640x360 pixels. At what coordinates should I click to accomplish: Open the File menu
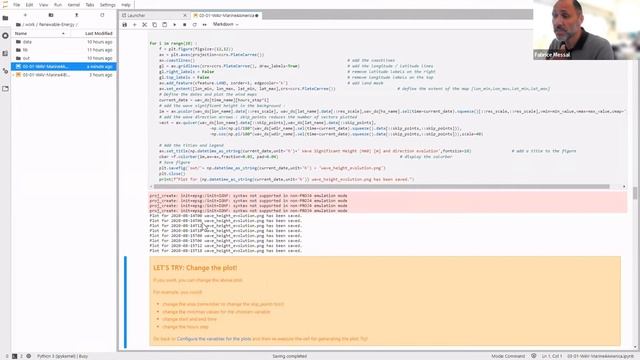[x=16, y=5]
